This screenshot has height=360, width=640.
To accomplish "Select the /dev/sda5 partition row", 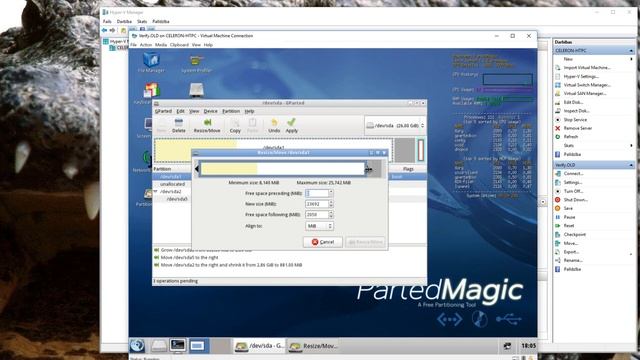I will [176, 199].
